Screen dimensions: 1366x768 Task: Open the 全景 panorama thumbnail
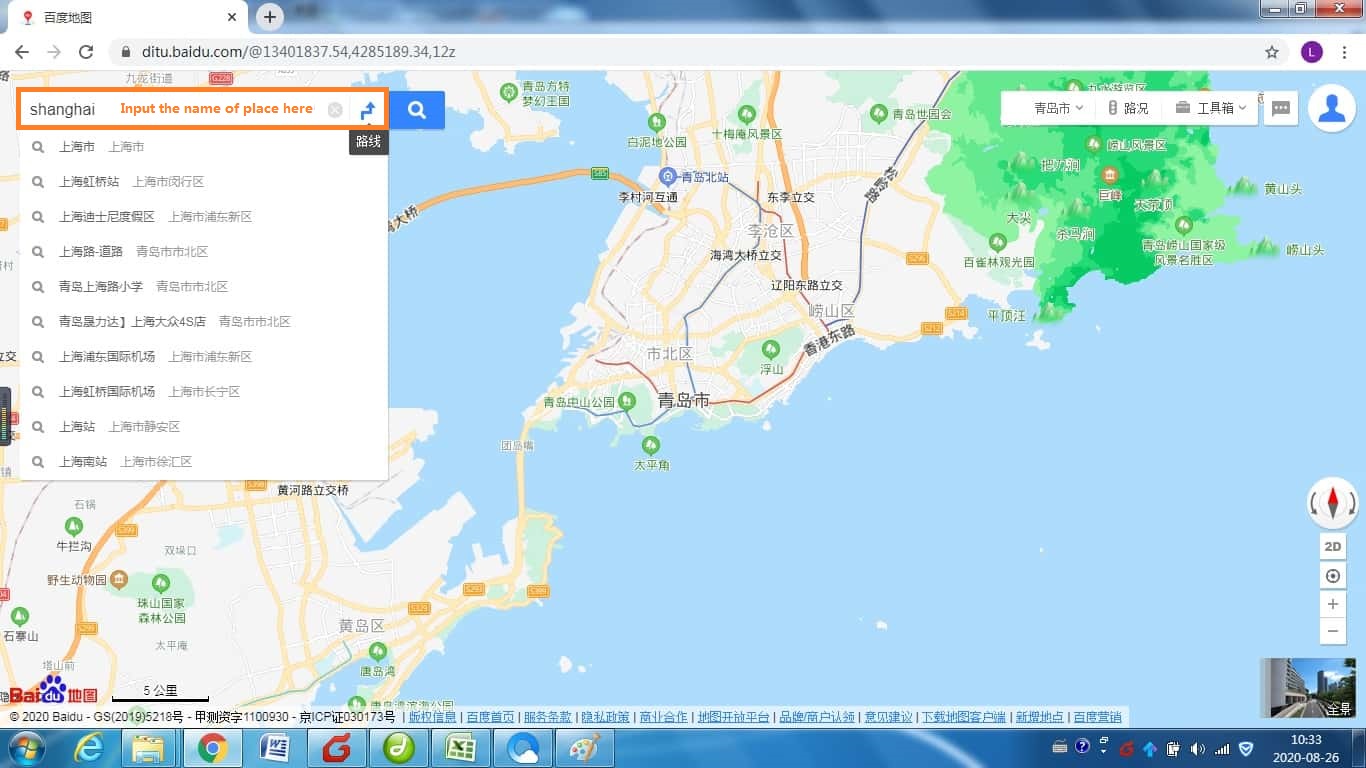coord(1307,688)
